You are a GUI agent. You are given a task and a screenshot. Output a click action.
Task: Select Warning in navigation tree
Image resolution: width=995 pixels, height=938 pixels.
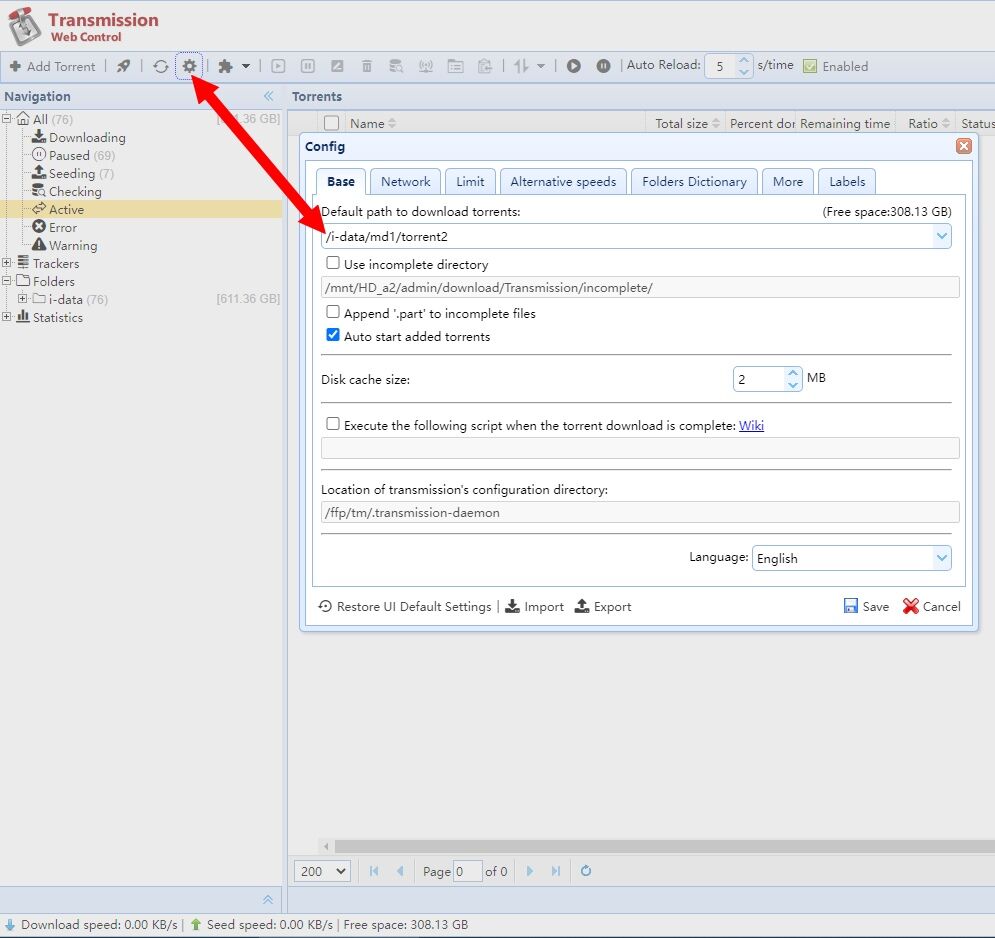coord(65,245)
